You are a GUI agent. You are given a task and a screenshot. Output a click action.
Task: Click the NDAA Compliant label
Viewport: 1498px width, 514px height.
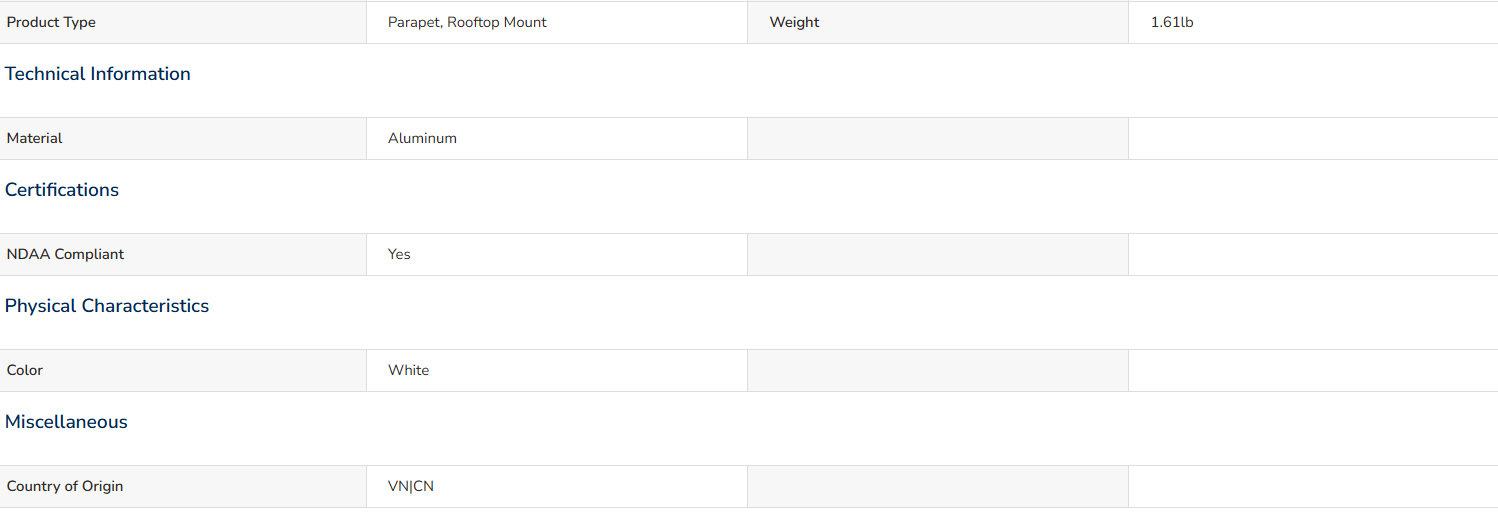(x=66, y=254)
